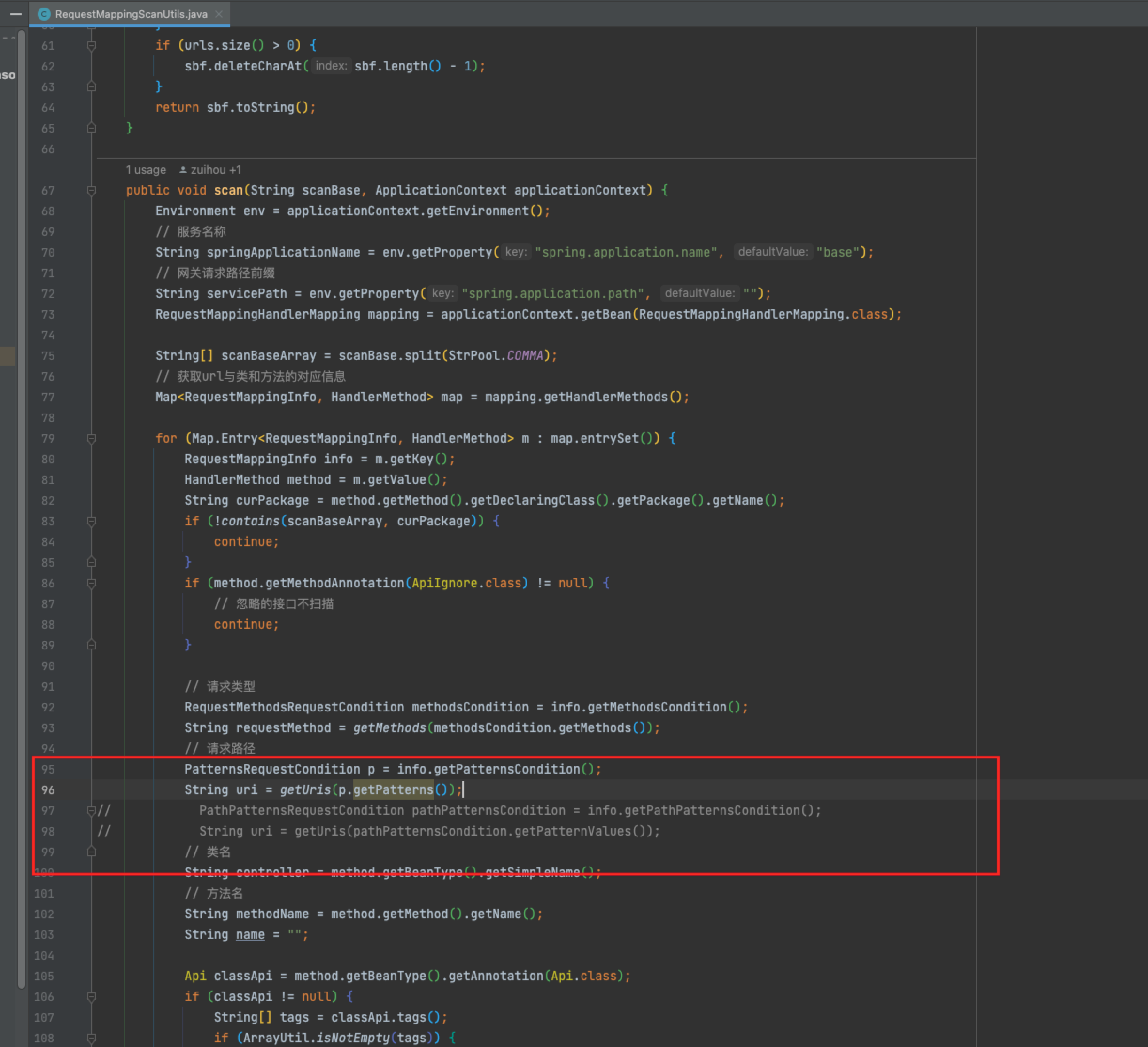The height and width of the screenshot is (1047, 1148).
Task: Click the window minimize icon
Action: click(15, 14)
